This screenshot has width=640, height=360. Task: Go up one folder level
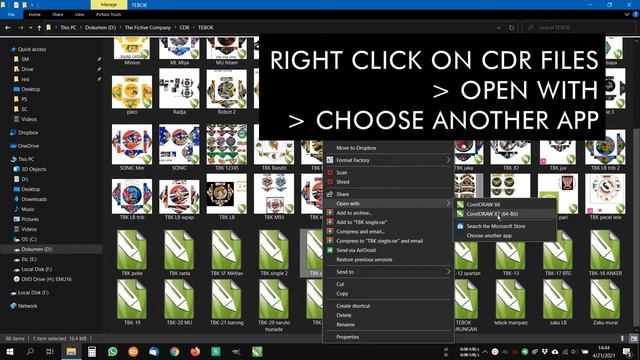(x=39, y=27)
